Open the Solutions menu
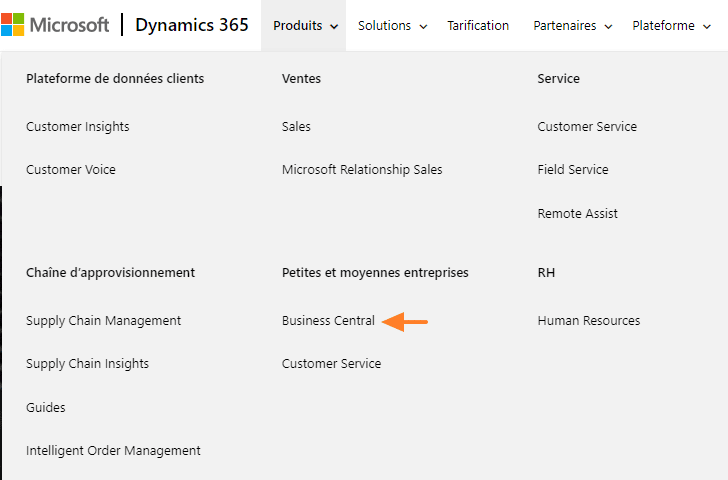 pos(392,26)
